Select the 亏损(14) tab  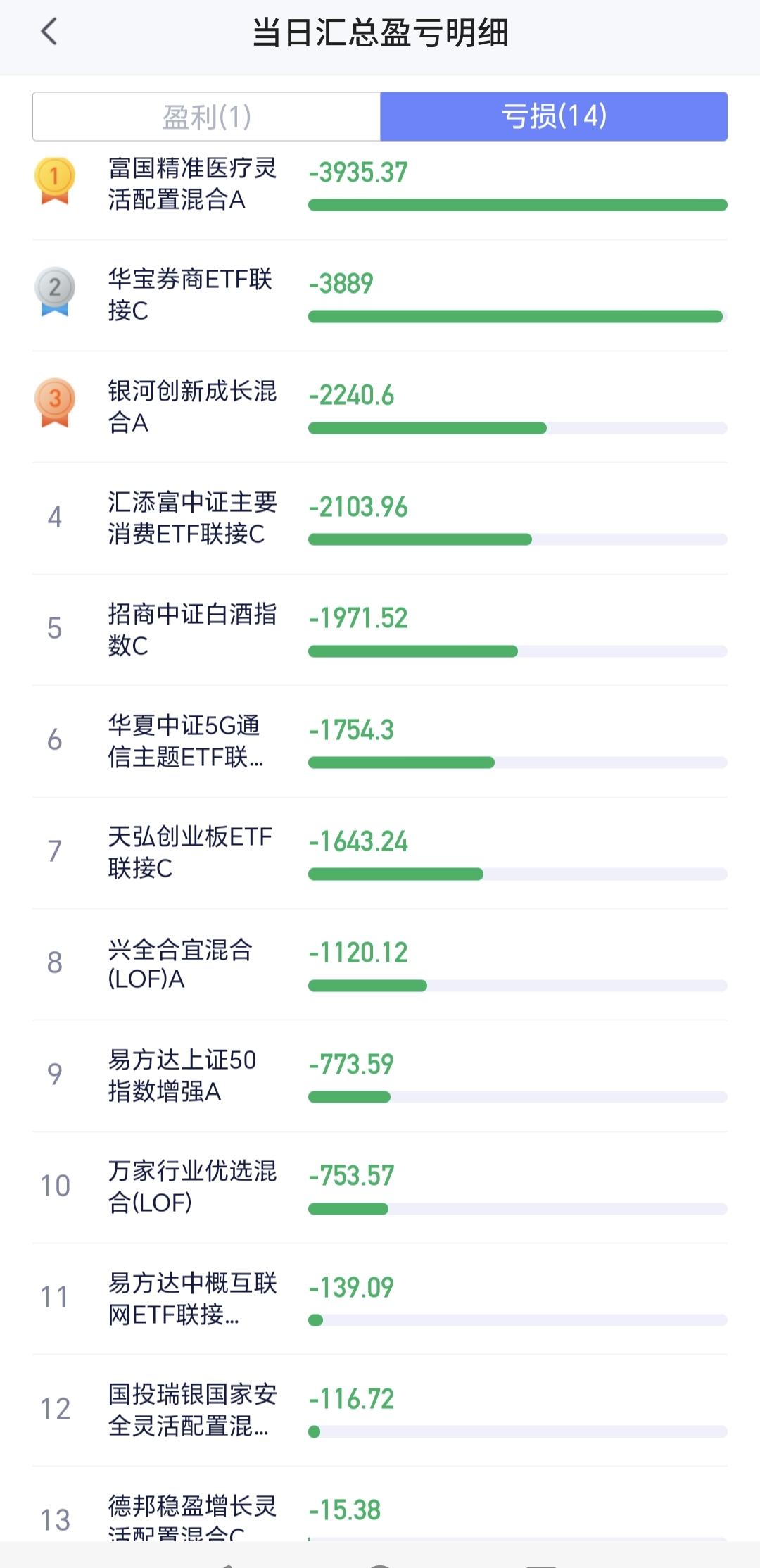554,117
